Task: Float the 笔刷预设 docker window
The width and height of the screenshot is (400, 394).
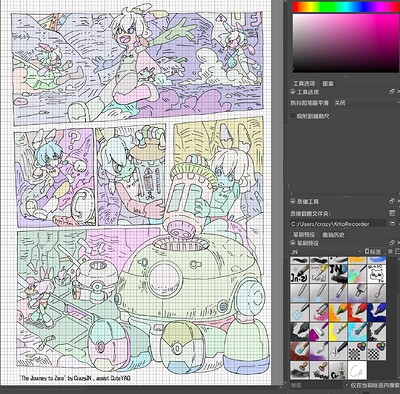Action: point(392,243)
